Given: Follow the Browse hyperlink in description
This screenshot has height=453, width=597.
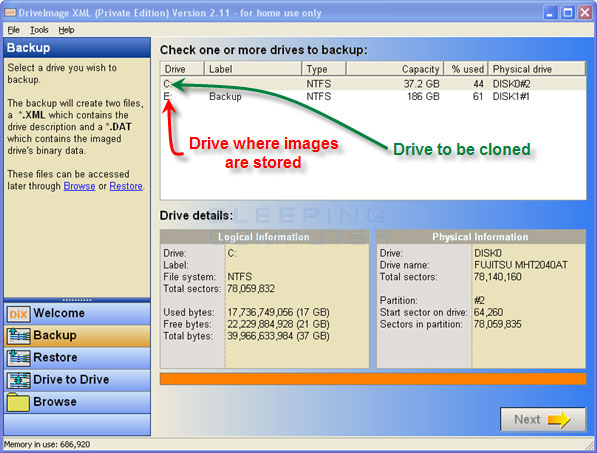Looking at the screenshot, I should point(79,186).
